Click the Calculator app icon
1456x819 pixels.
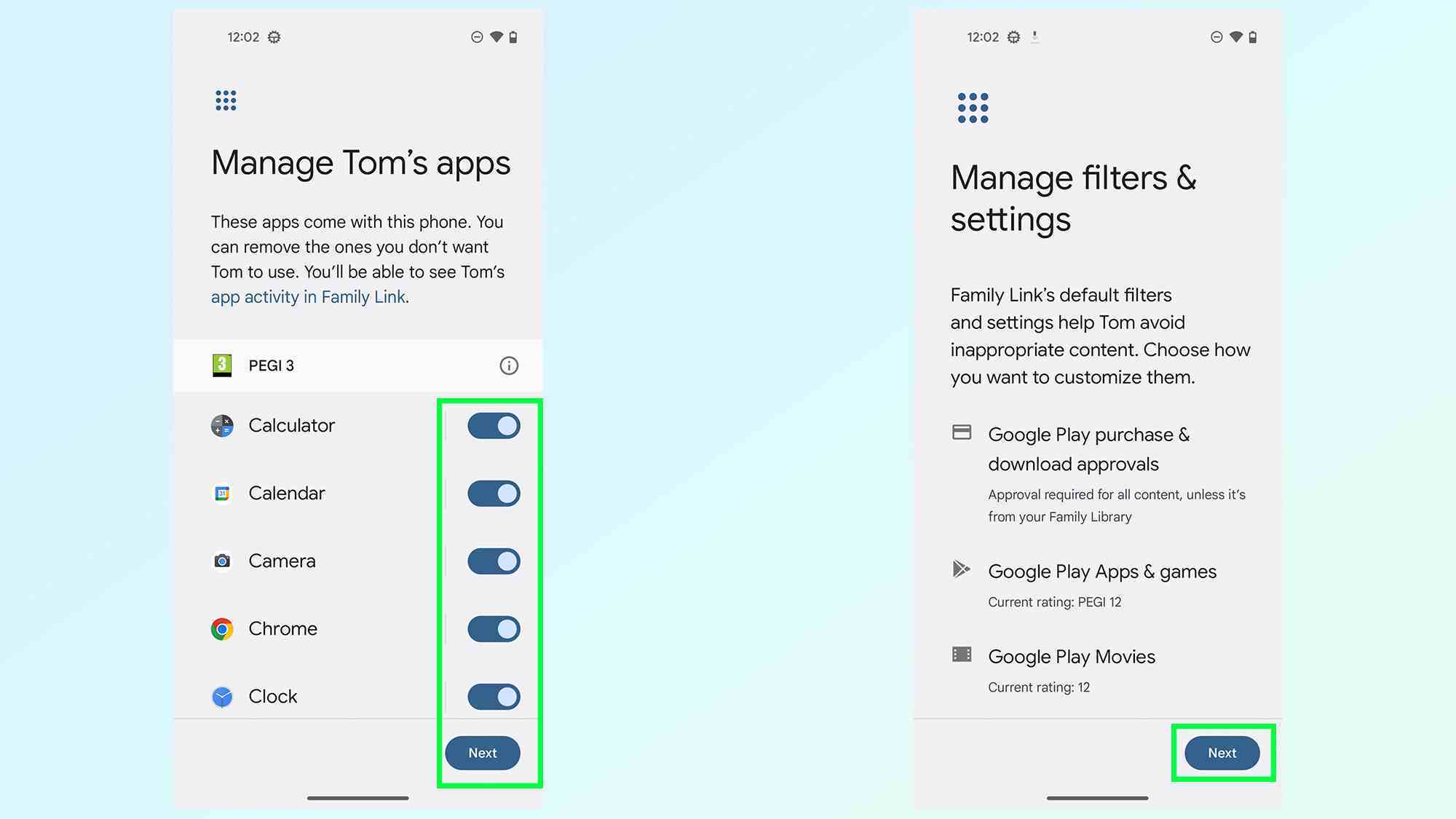(222, 426)
